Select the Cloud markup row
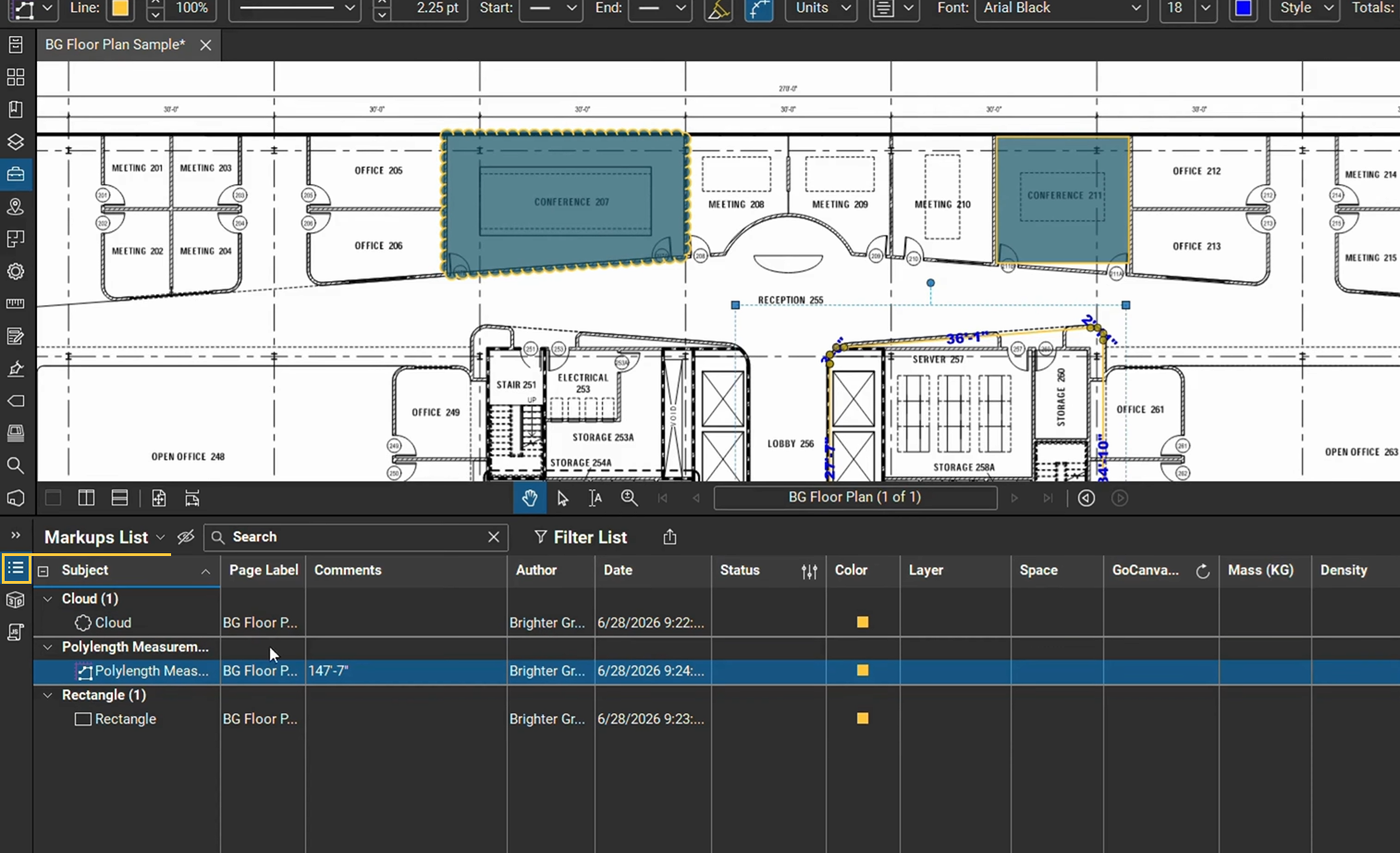 tap(717, 623)
